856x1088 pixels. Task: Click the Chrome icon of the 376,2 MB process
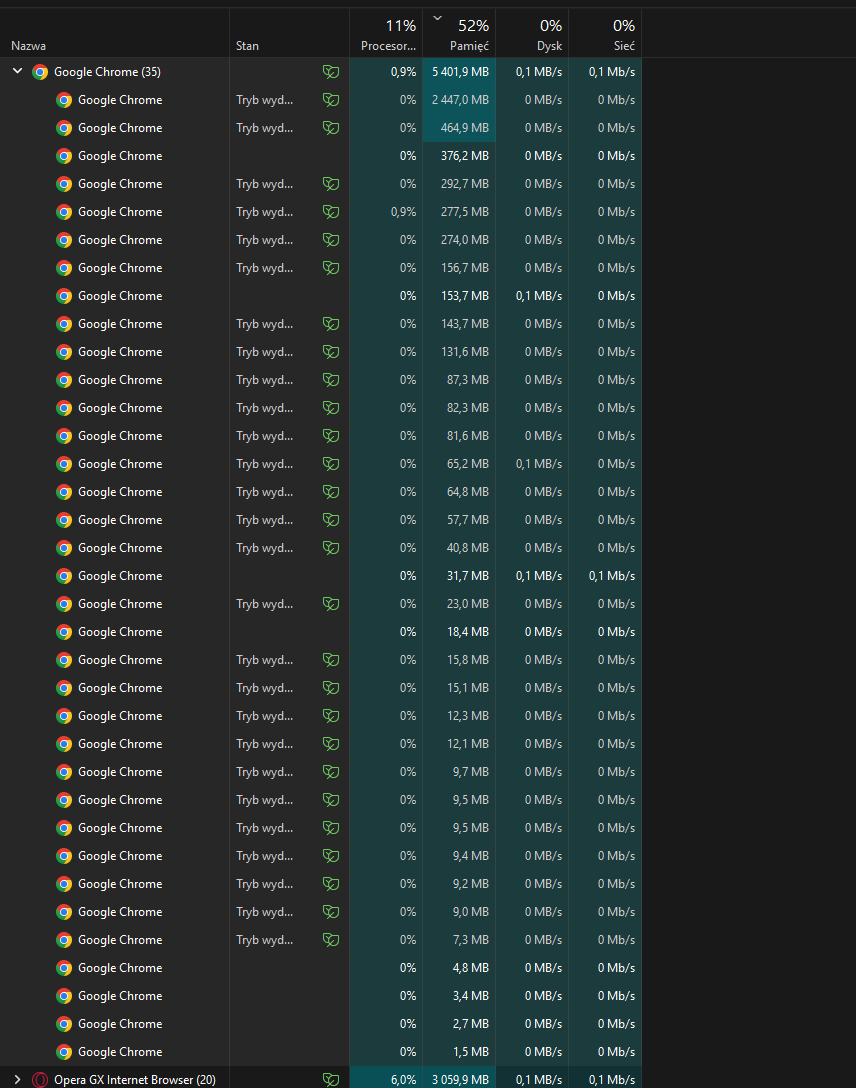click(x=64, y=156)
